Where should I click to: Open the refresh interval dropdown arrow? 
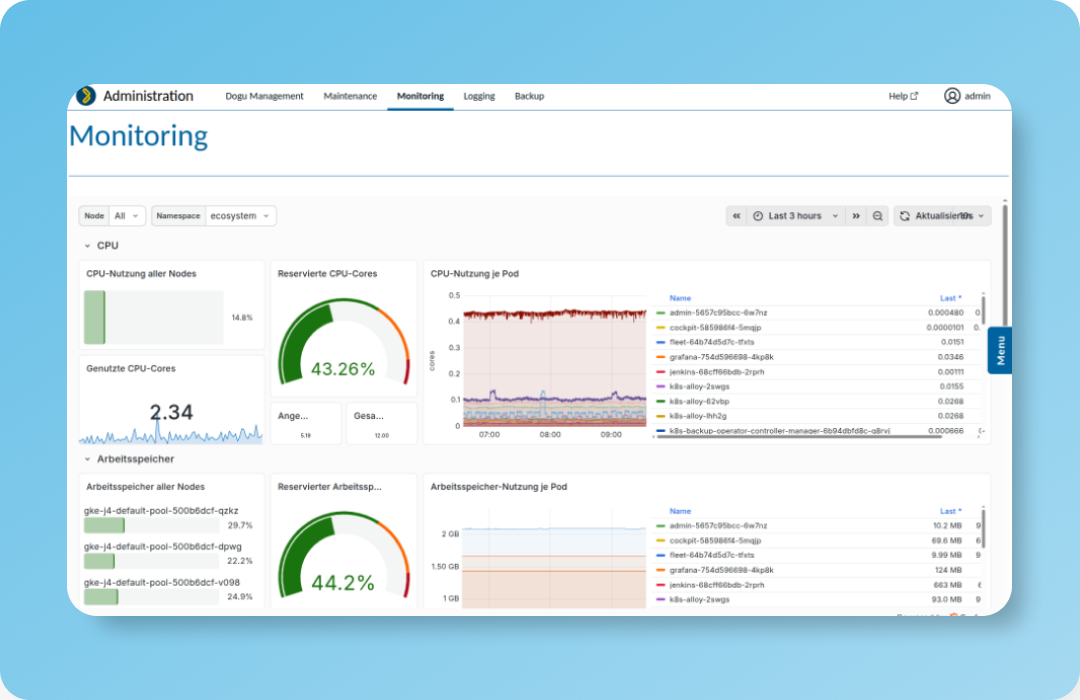(x=982, y=216)
